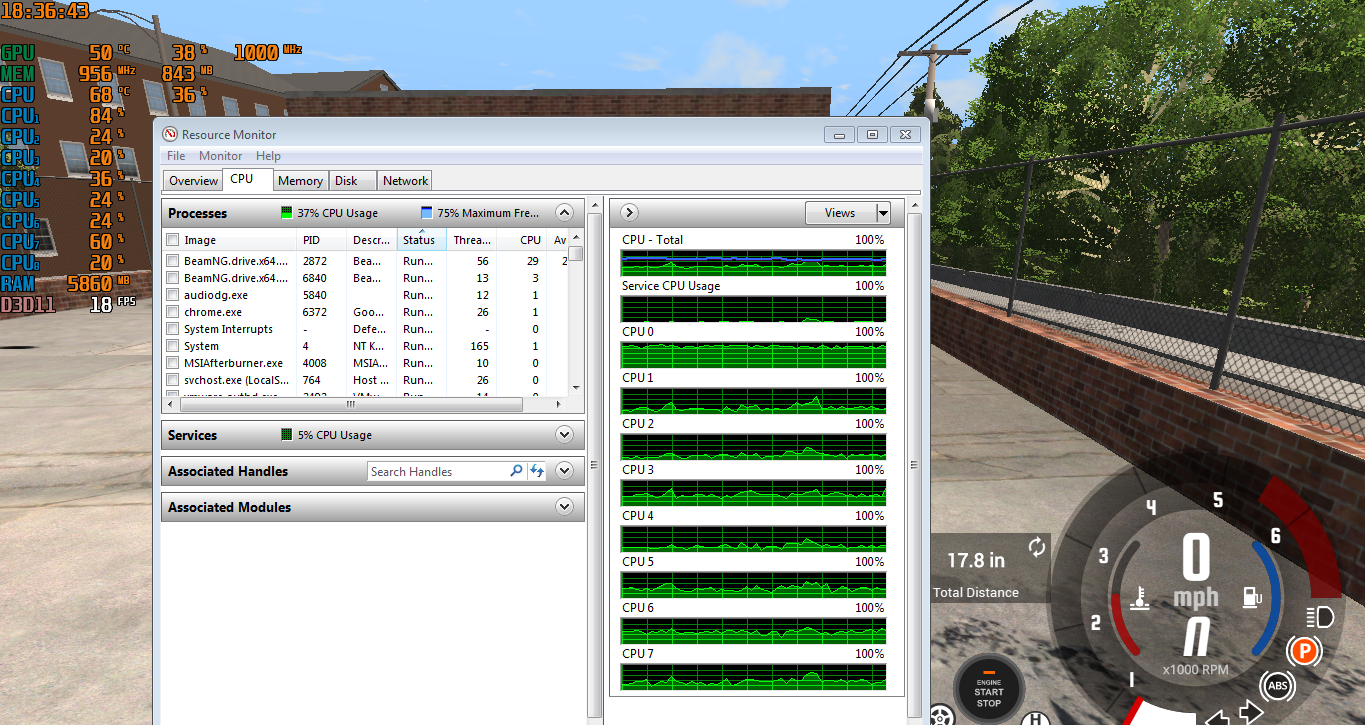Expand the Associated Handles section

tap(564, 471)
